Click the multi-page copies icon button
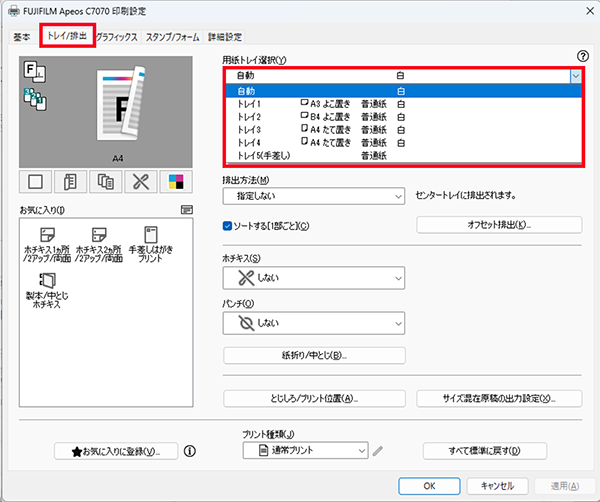 pyautogui.click(x=106, y=182)
